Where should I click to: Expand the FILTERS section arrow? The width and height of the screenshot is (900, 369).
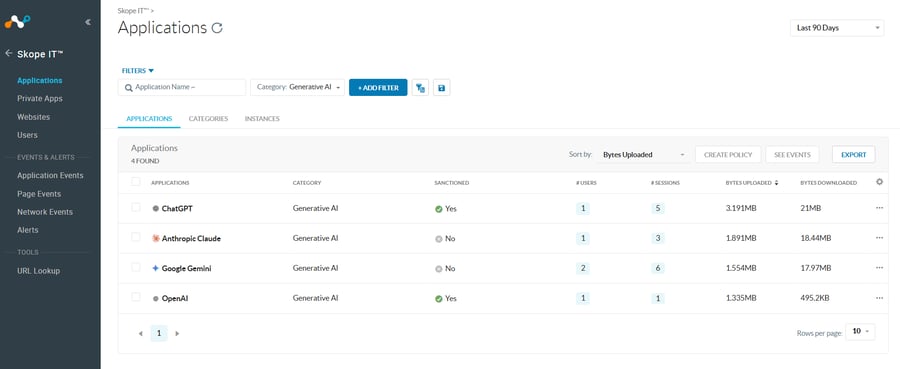point(151,71)
